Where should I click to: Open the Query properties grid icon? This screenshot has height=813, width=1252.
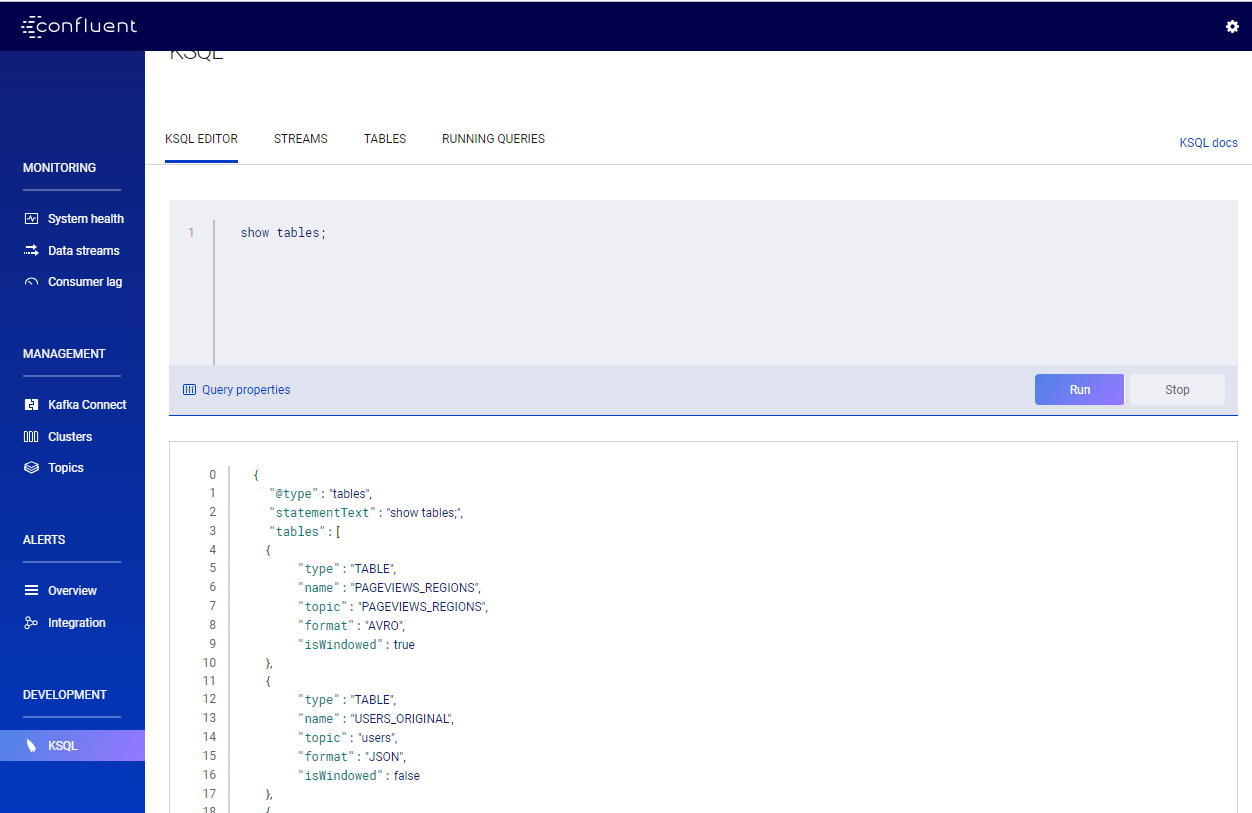pos(190,390)
